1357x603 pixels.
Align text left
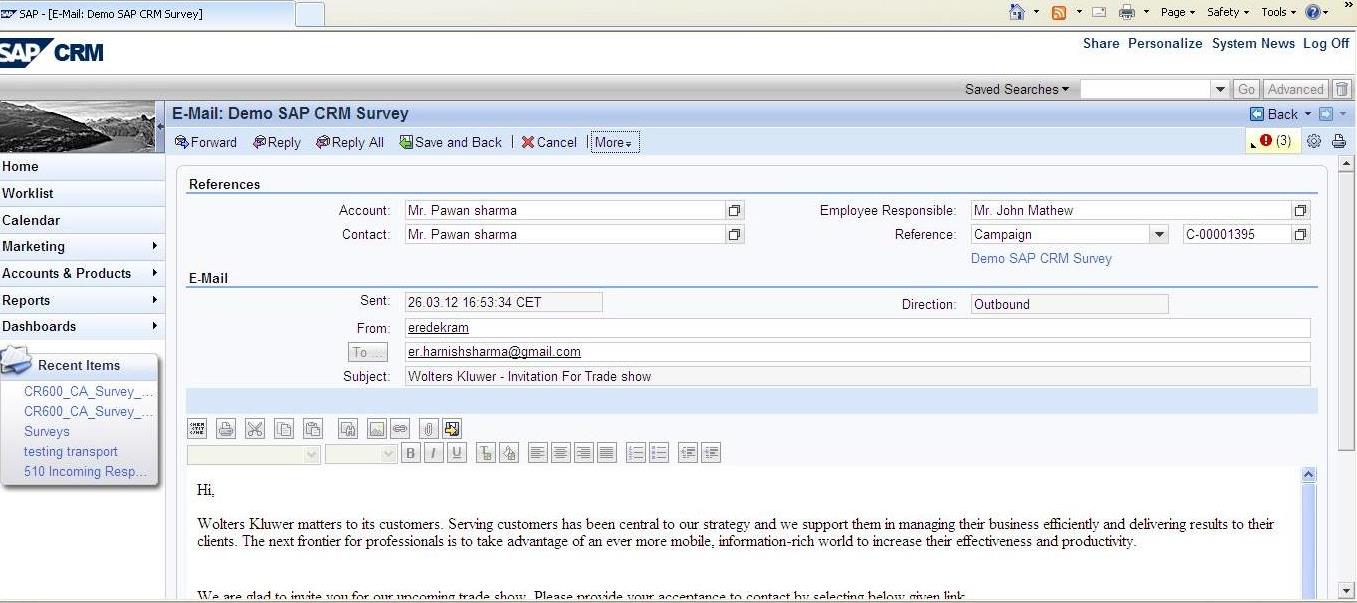[x=538, y=453]
